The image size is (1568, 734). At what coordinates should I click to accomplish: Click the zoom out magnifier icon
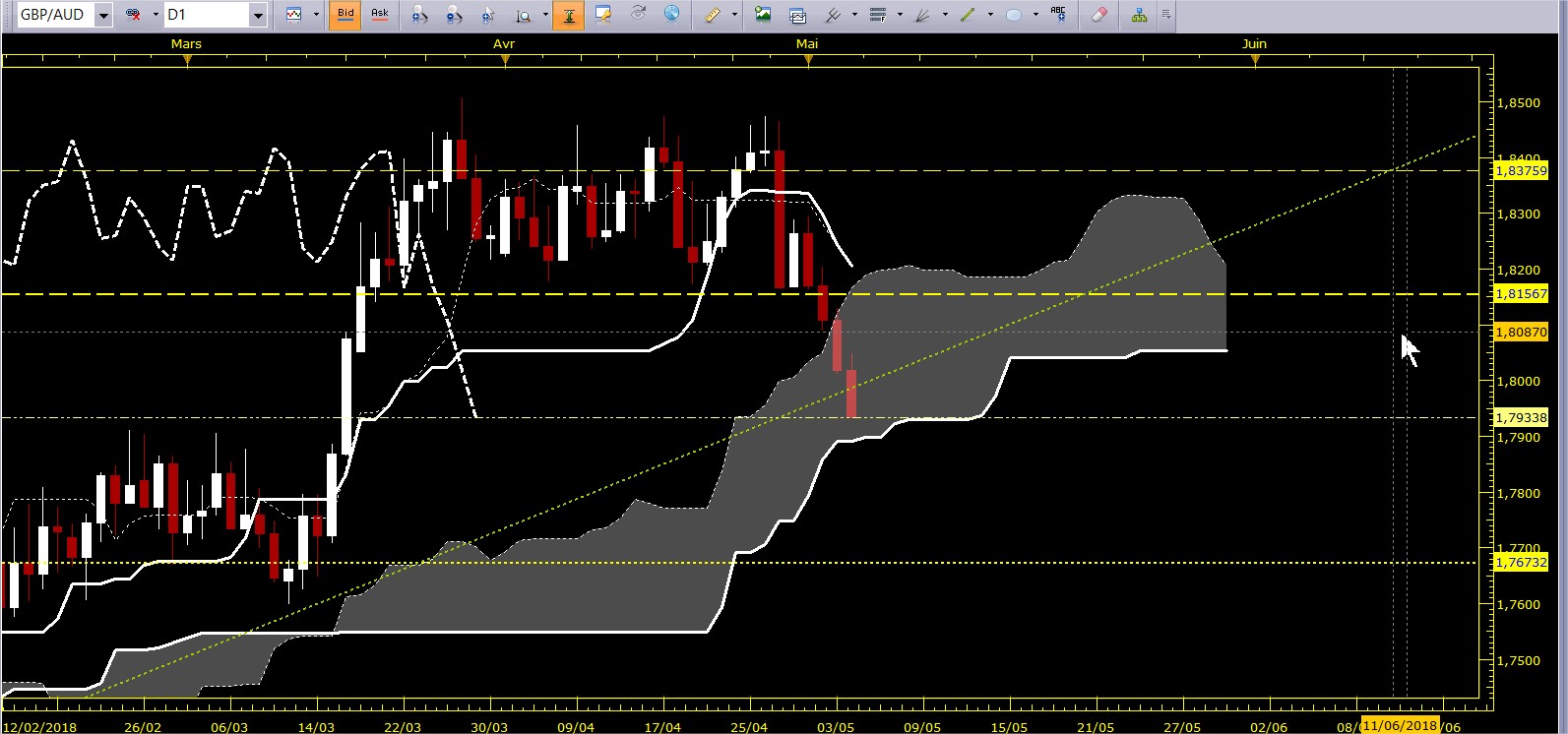click(x=453, y=15)
